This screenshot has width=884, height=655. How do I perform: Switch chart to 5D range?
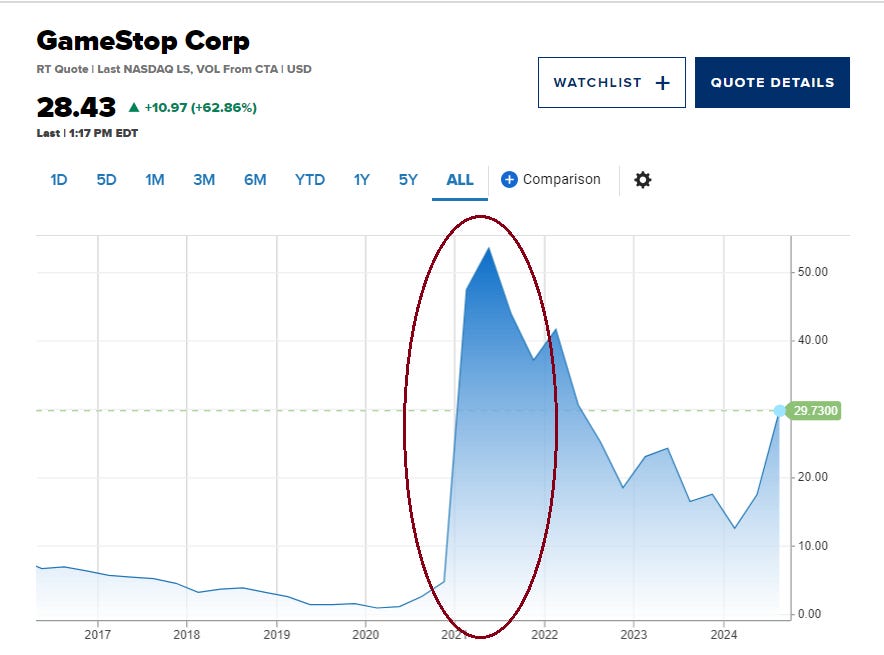[106, 180]
